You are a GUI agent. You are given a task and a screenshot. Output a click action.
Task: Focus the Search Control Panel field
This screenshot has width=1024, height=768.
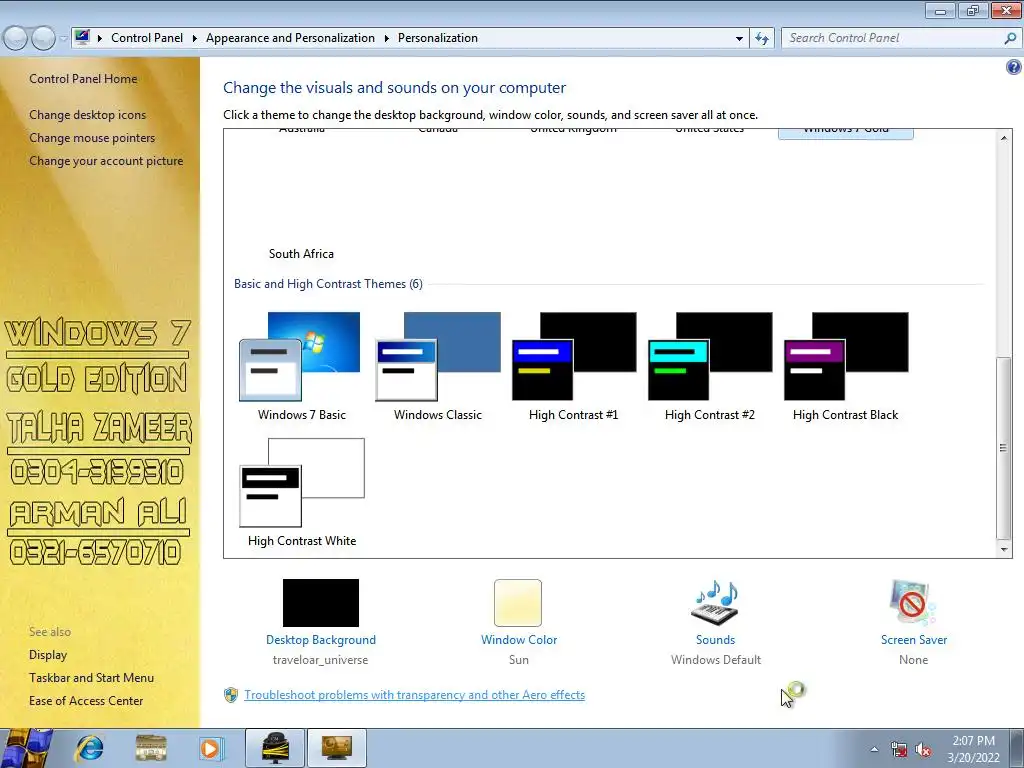(x=893, y=39)
